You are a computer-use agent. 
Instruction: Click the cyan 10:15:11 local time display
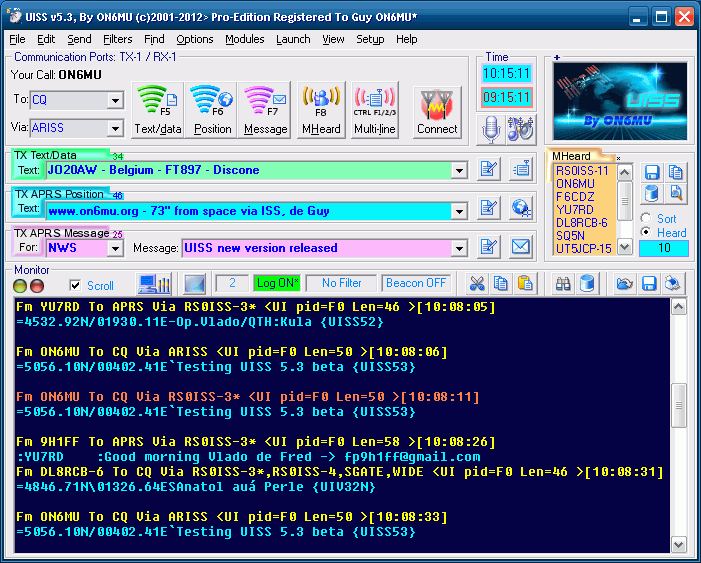[x=506, y=73]
